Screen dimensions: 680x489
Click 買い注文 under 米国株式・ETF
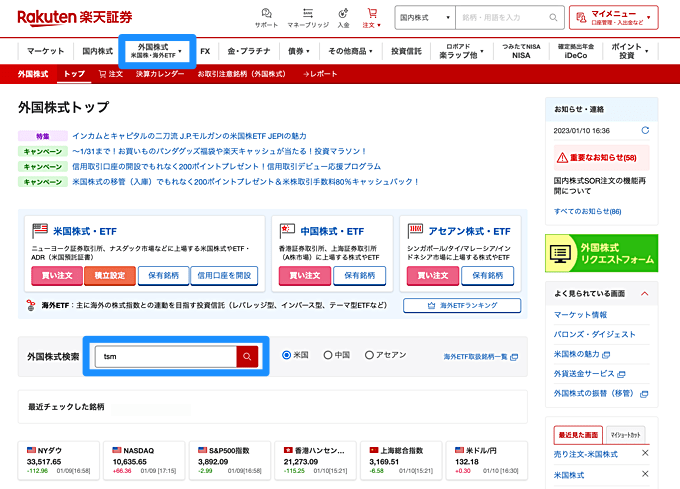tap(57, 276)
